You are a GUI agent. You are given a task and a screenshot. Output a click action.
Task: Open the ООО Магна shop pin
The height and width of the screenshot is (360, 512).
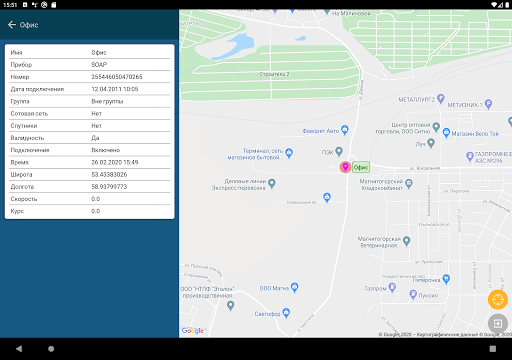[x=294, y=287]
